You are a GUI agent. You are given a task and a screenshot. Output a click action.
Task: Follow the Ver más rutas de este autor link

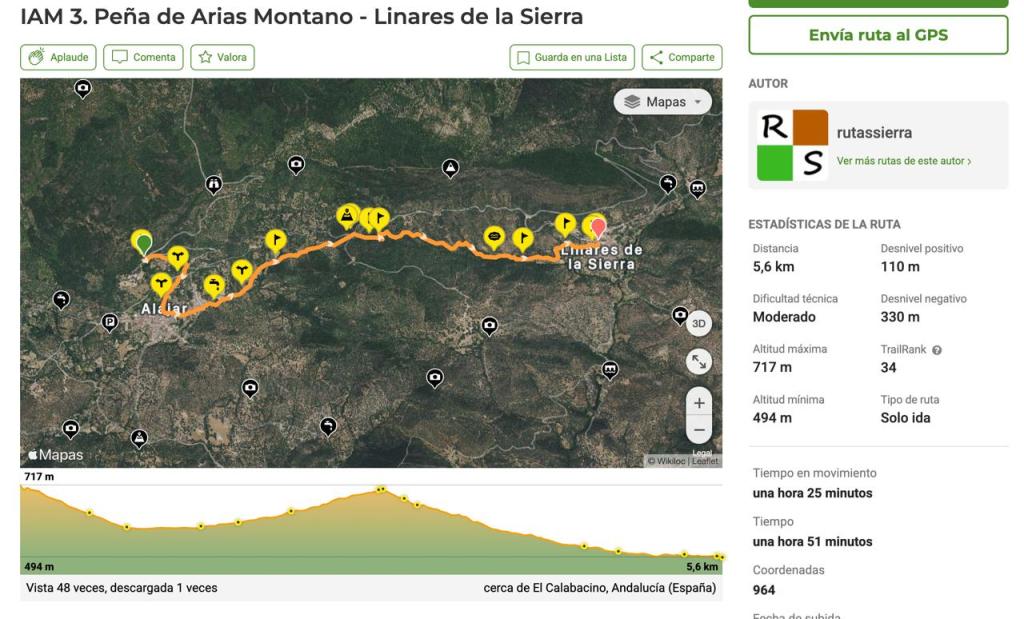tap(904, 161)
